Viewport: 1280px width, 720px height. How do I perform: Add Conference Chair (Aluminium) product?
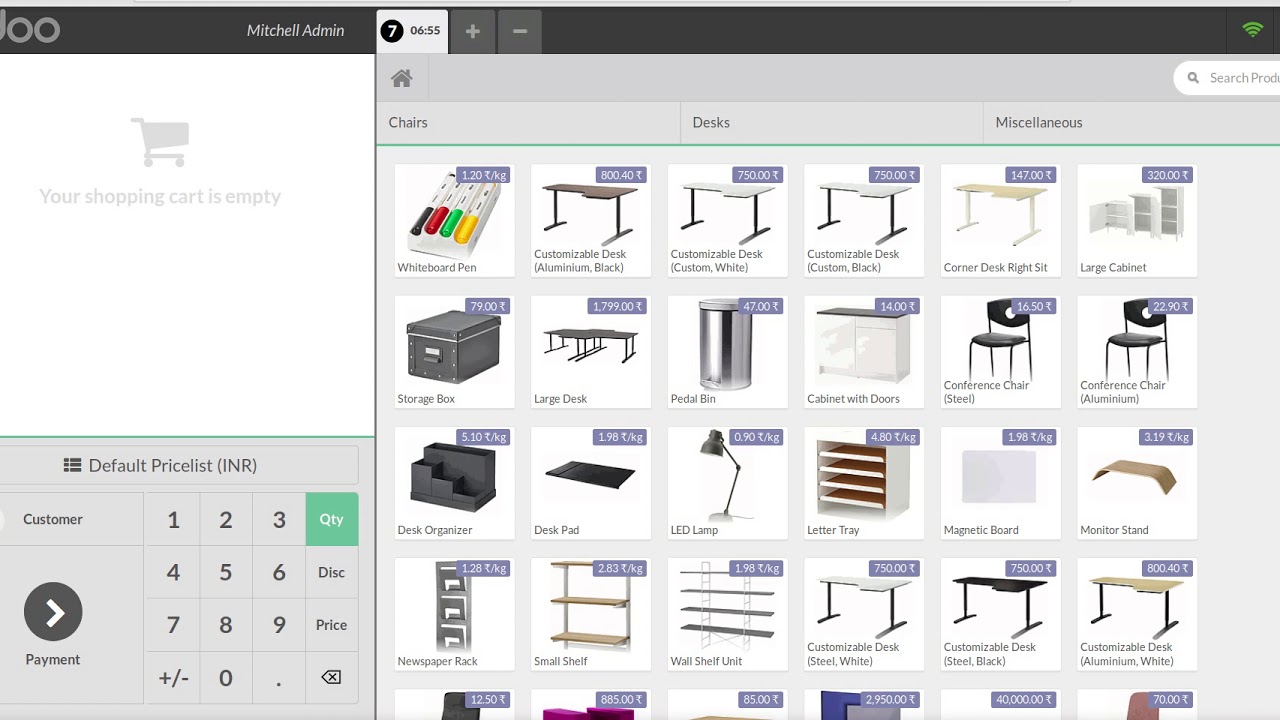pyautogui.click(x=1137, y=352)
